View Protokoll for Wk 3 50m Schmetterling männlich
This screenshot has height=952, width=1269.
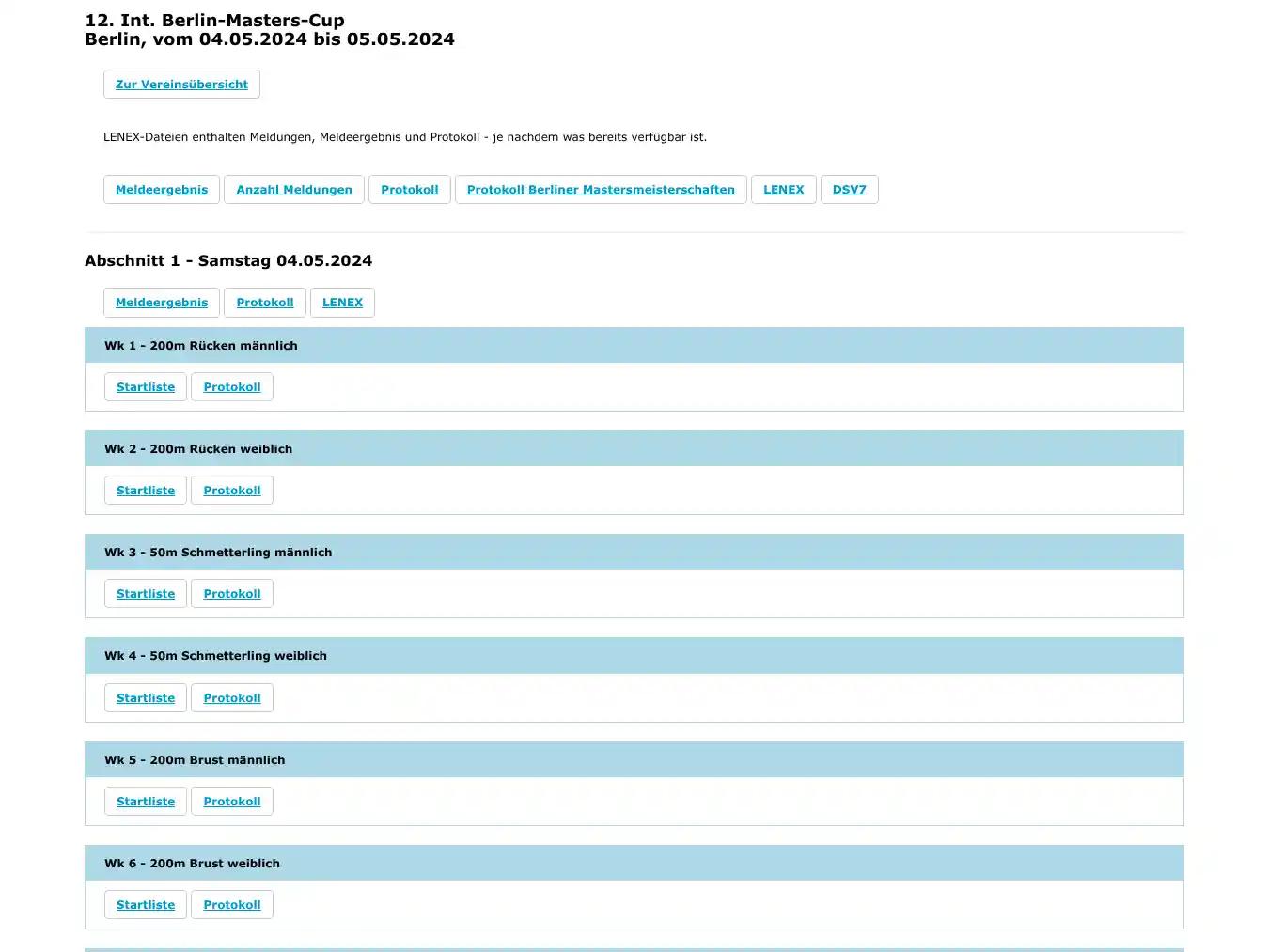click(x=231, y=593)
